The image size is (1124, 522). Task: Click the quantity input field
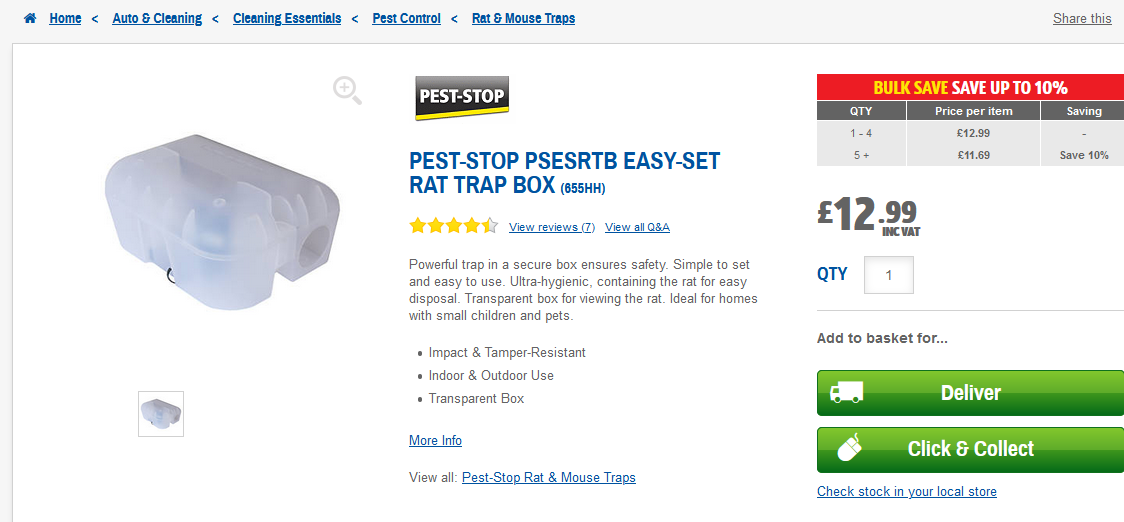tap(888, 275)
